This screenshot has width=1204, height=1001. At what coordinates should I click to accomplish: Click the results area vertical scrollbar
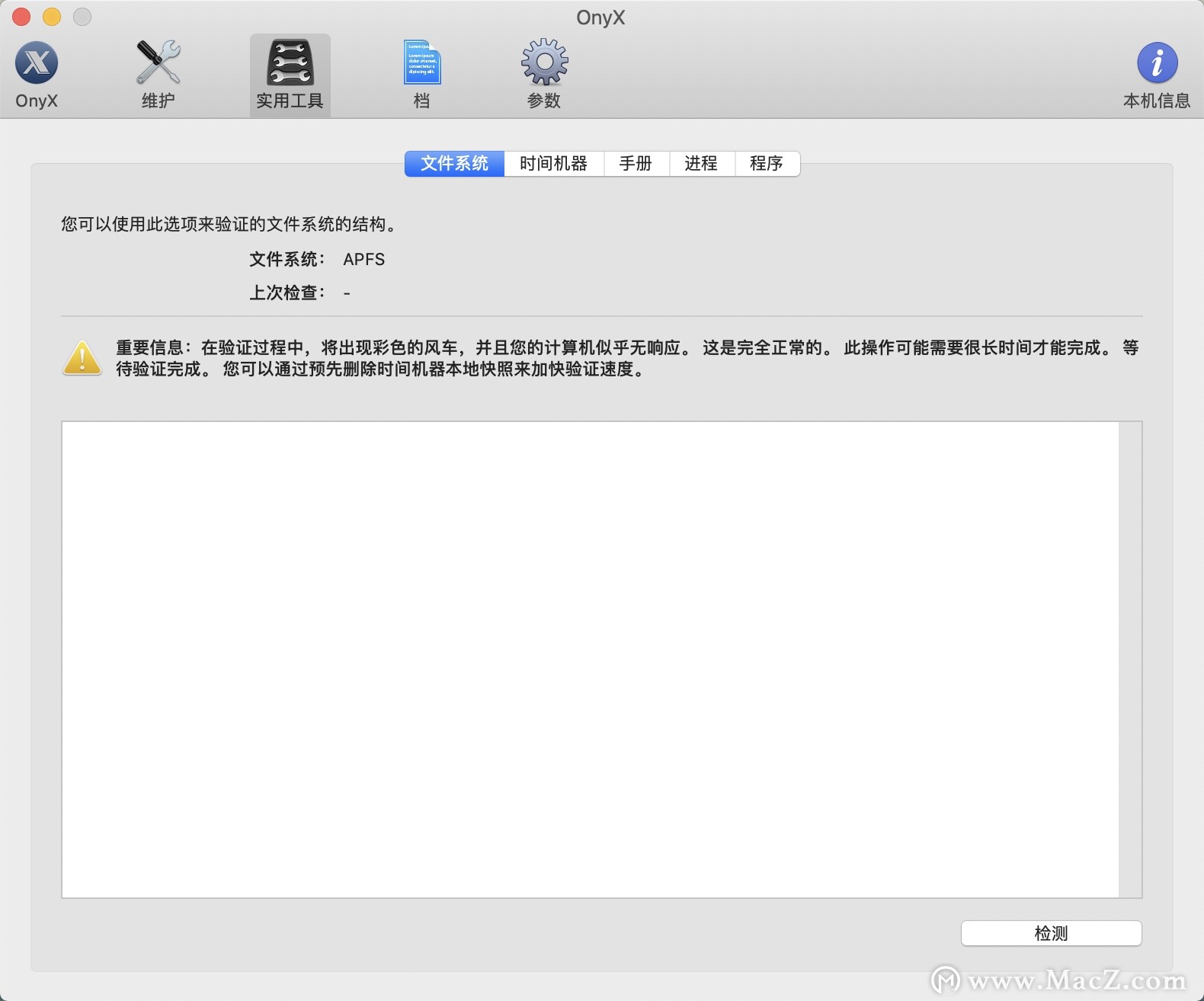tap(1130, 660)
